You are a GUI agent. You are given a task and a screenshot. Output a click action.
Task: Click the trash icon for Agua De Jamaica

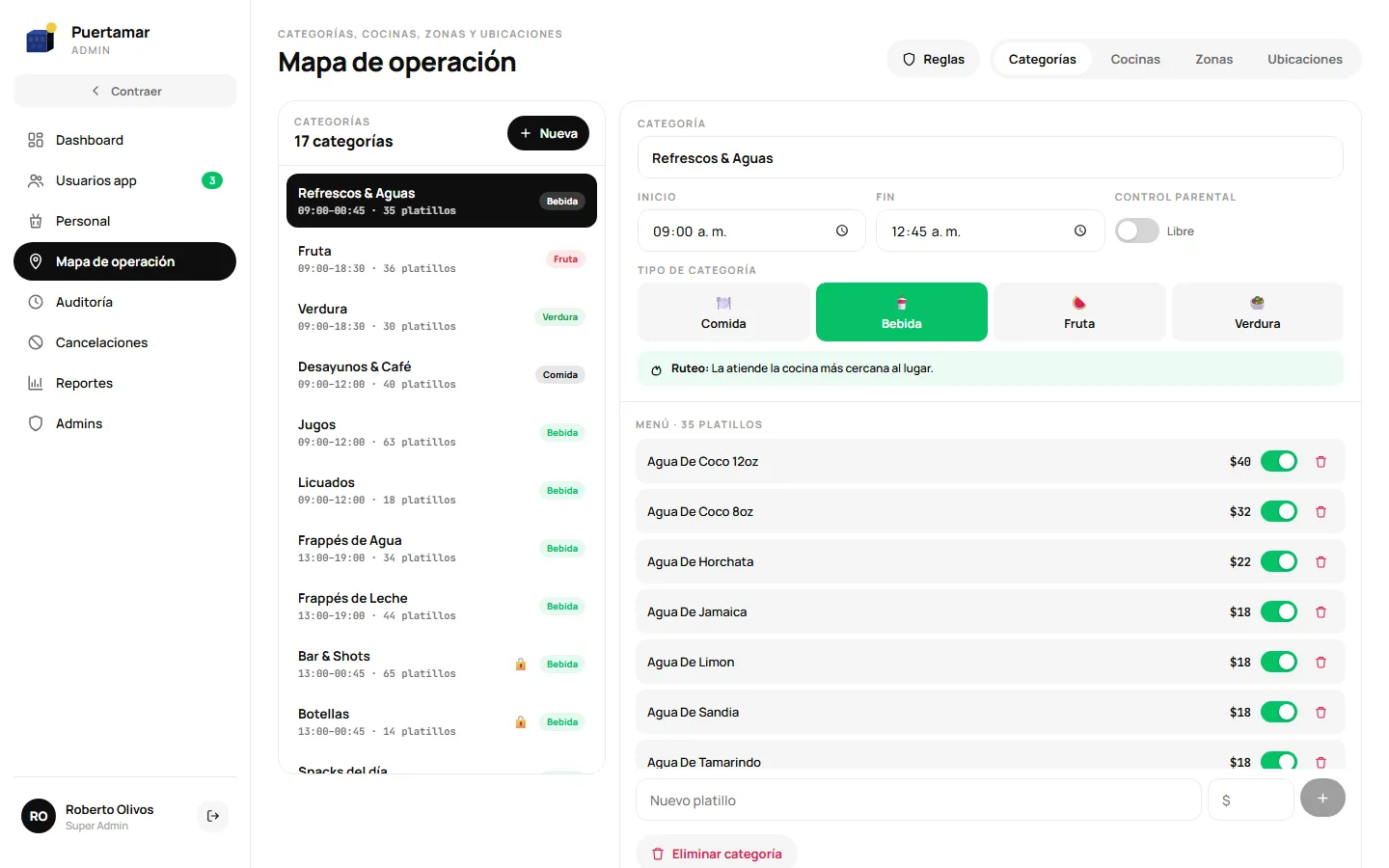tap(1321, 612)
